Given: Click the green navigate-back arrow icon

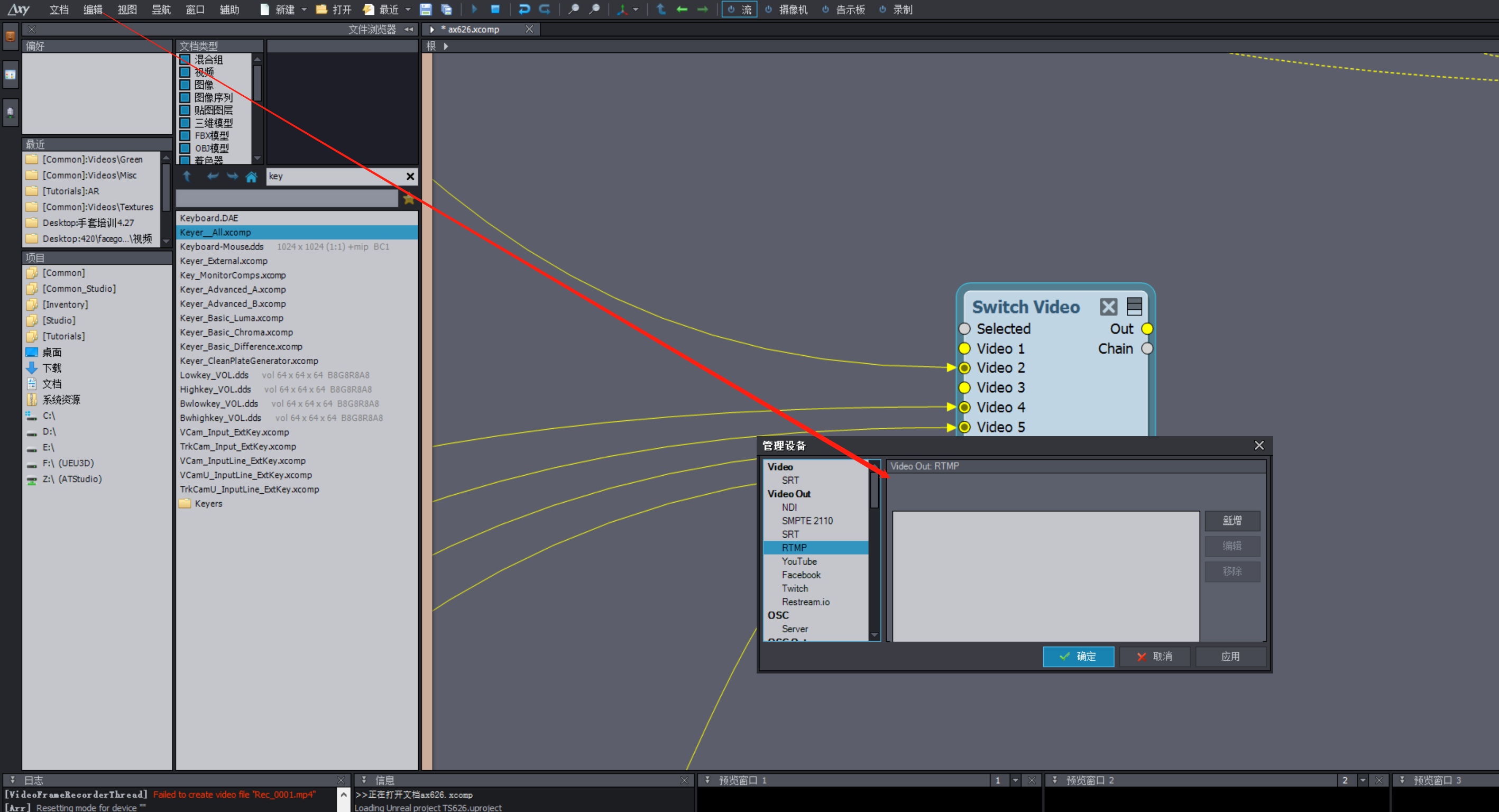Looking at the screenshot, I should point(682,10).
